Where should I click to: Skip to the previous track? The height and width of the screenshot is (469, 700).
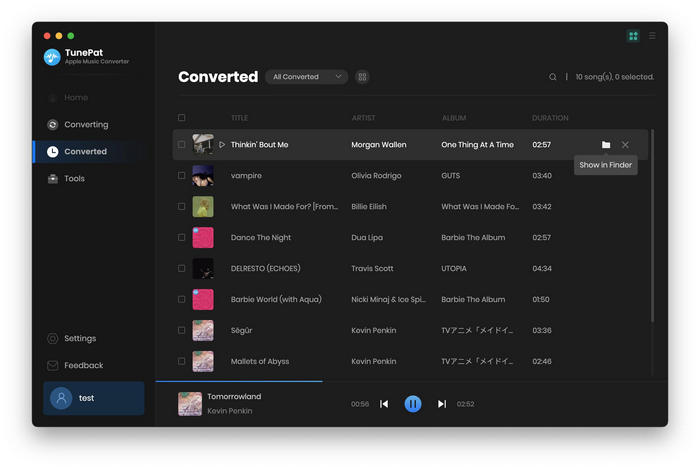[x=384, y=404]
